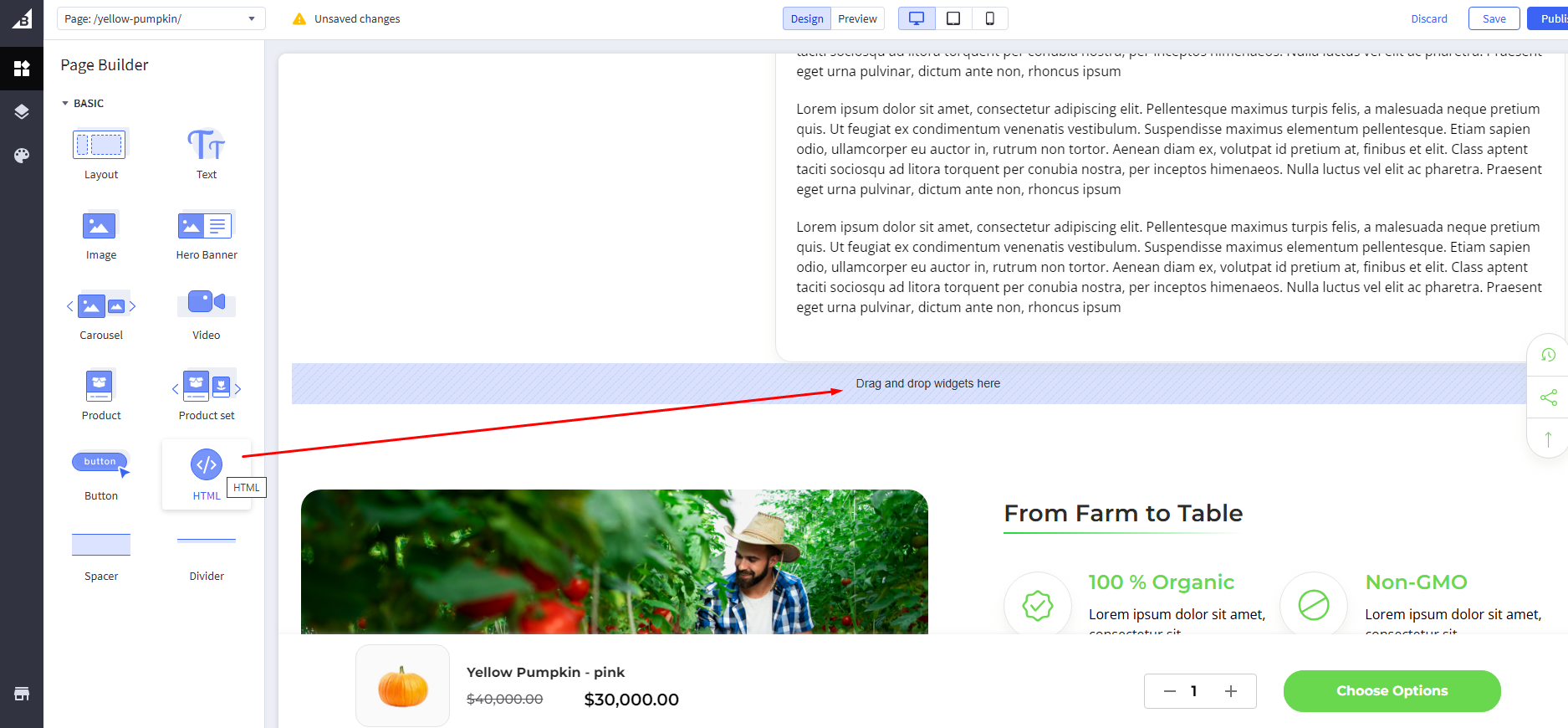
Task: Open the theme styles palette icon
Action: (22, 155)
